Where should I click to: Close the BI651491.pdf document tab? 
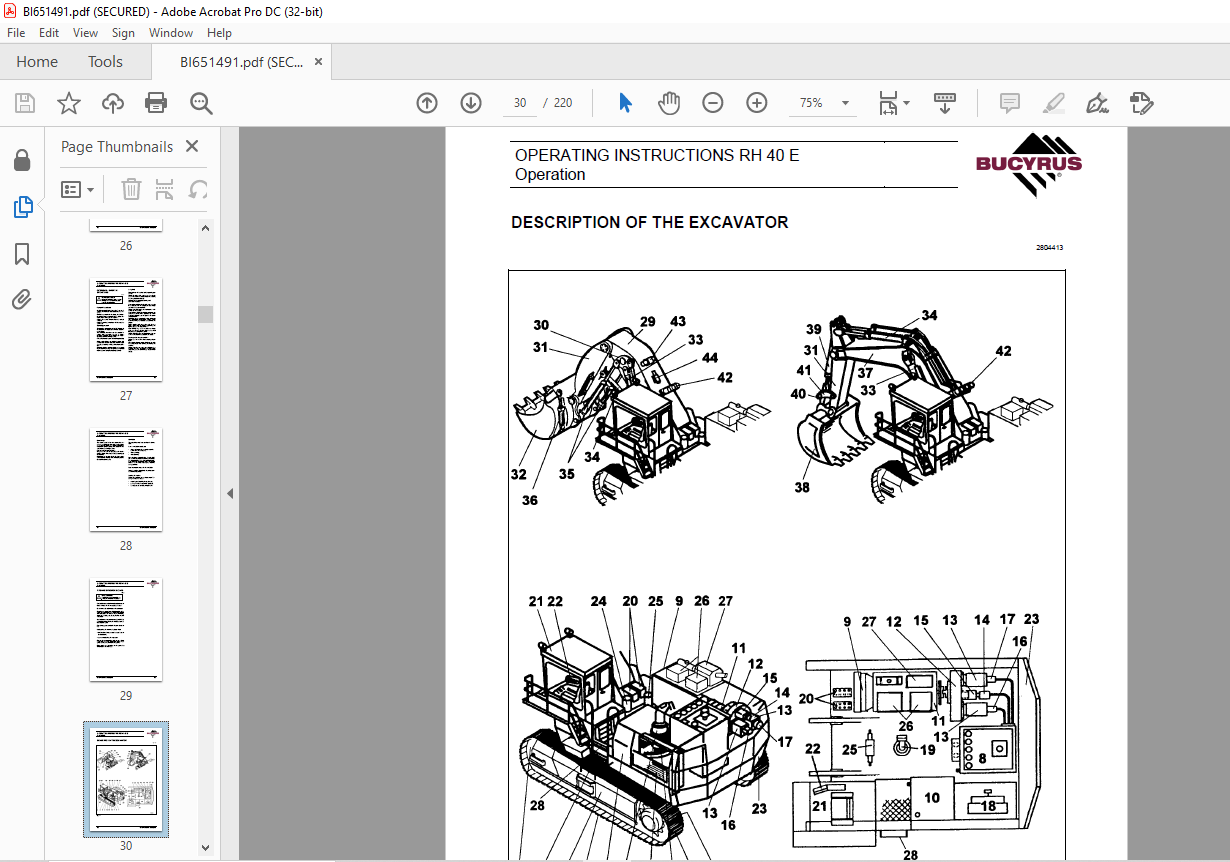tap(319, 62)
